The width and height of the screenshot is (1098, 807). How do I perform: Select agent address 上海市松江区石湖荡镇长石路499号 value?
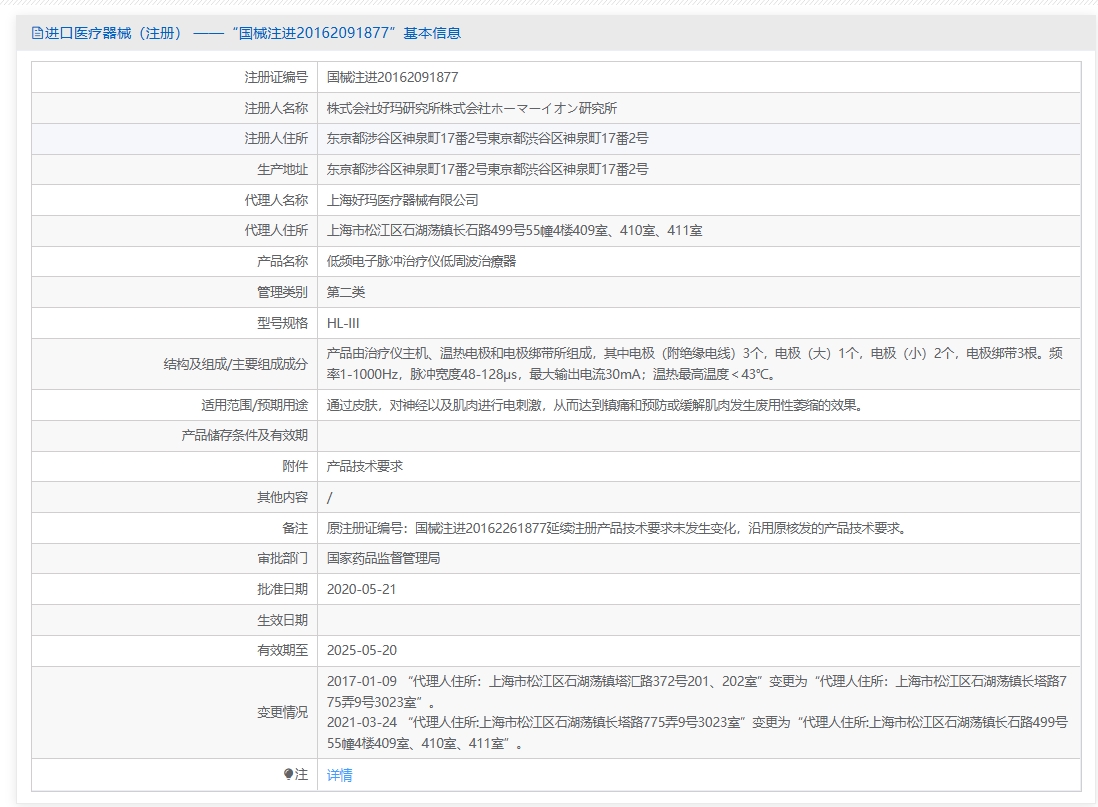(515, 230)
